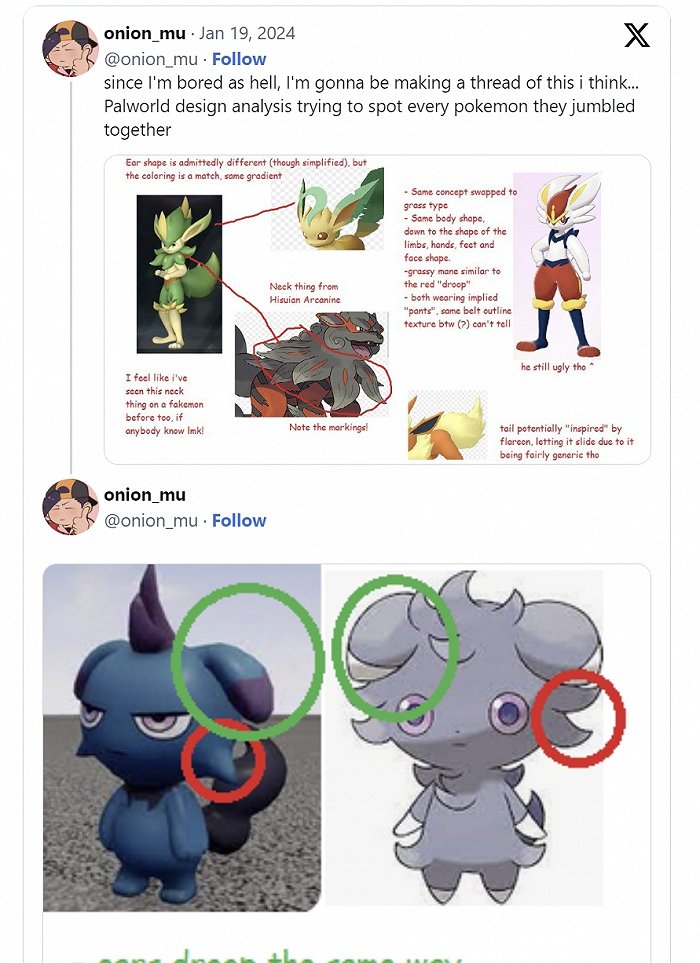
Task: Open @onion_mu handle in second tweet
Action: click(x=151, y=520)
